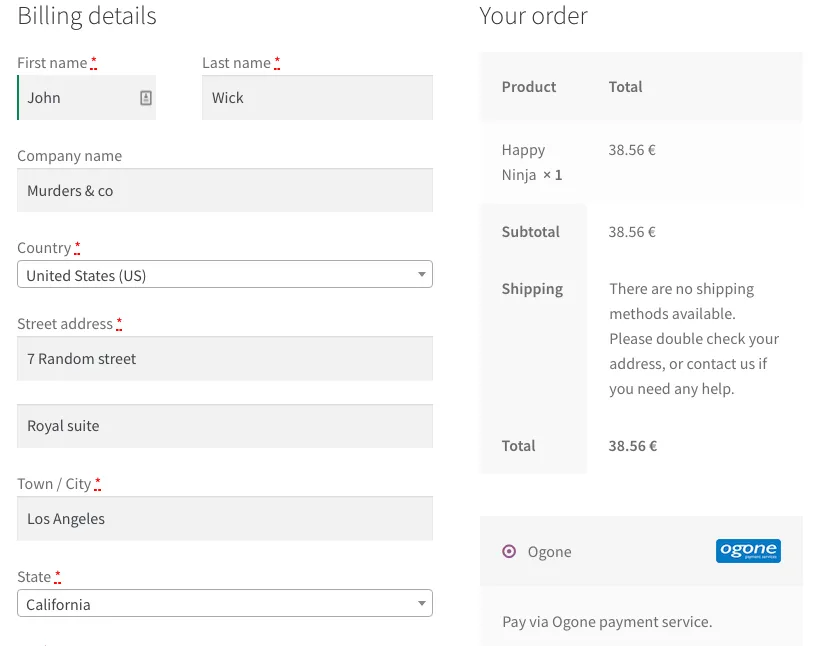Viewport: 820px width, 646px height.
Task: Click the Pay via Ogone description text
Action: (607, 622)
